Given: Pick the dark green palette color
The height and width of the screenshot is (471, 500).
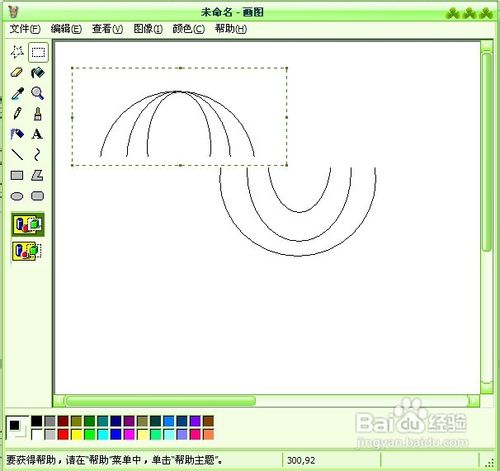Looking at the screenshot, I should 89,421.
